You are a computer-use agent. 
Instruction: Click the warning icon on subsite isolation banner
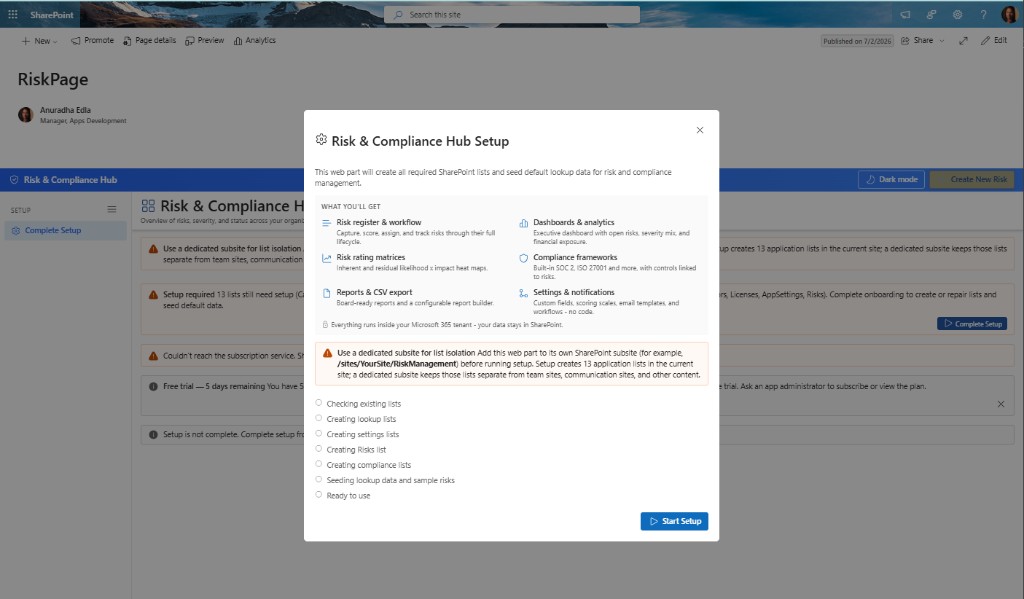point(153,249)
